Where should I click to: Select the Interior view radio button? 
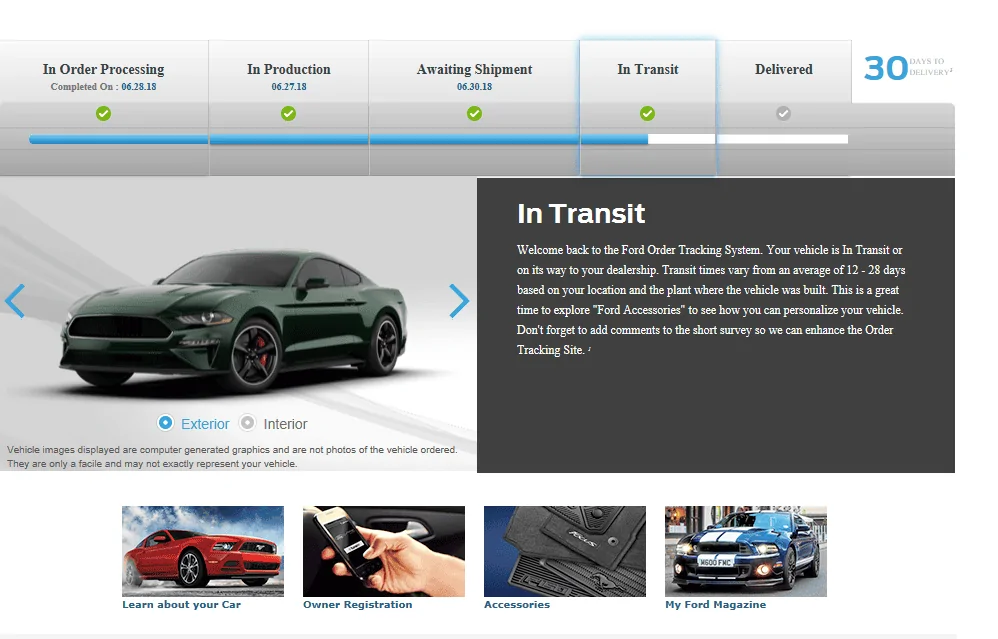(x=247, y=423)
